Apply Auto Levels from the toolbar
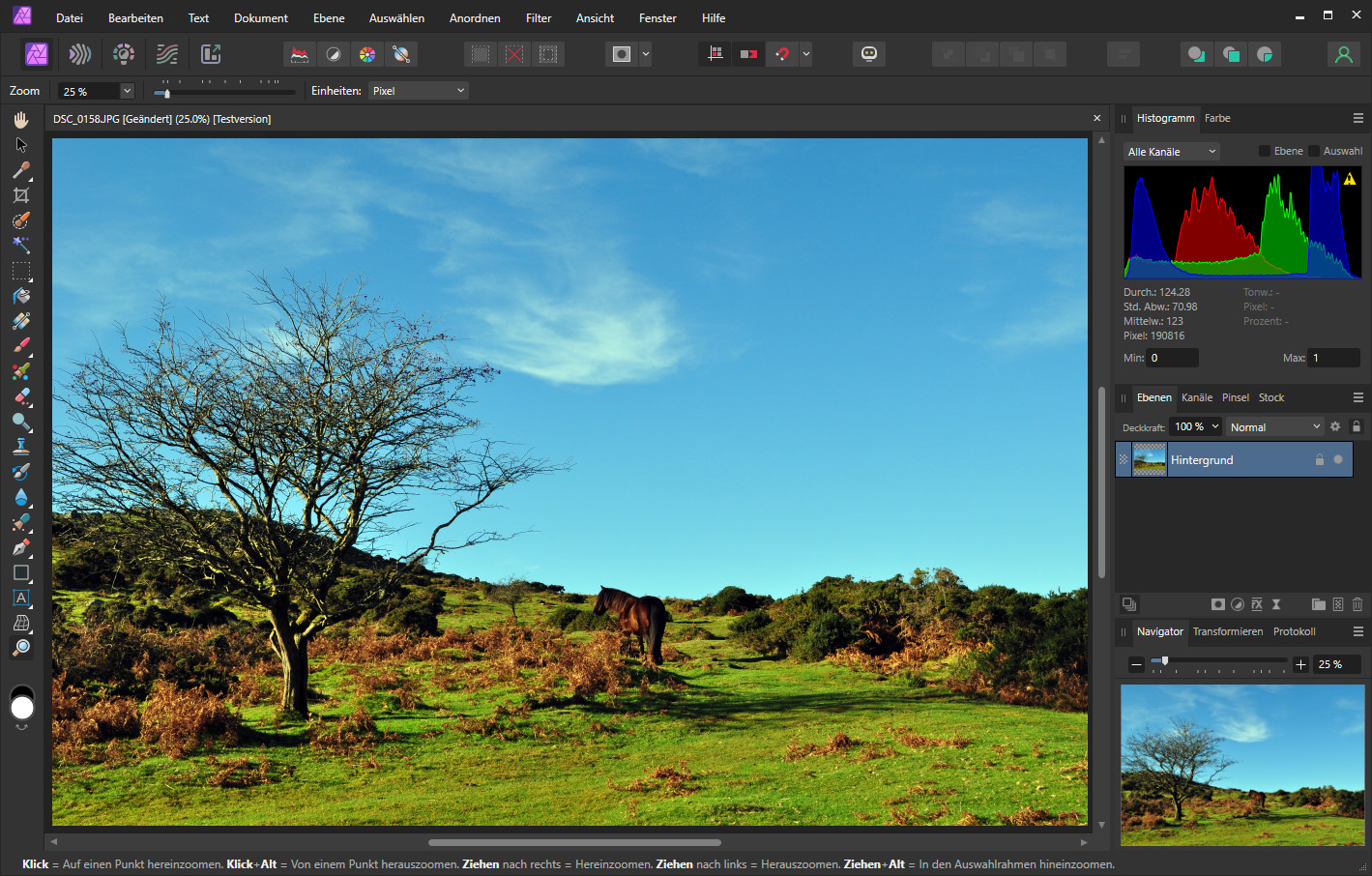The image size is (1372, 876). 299,54
